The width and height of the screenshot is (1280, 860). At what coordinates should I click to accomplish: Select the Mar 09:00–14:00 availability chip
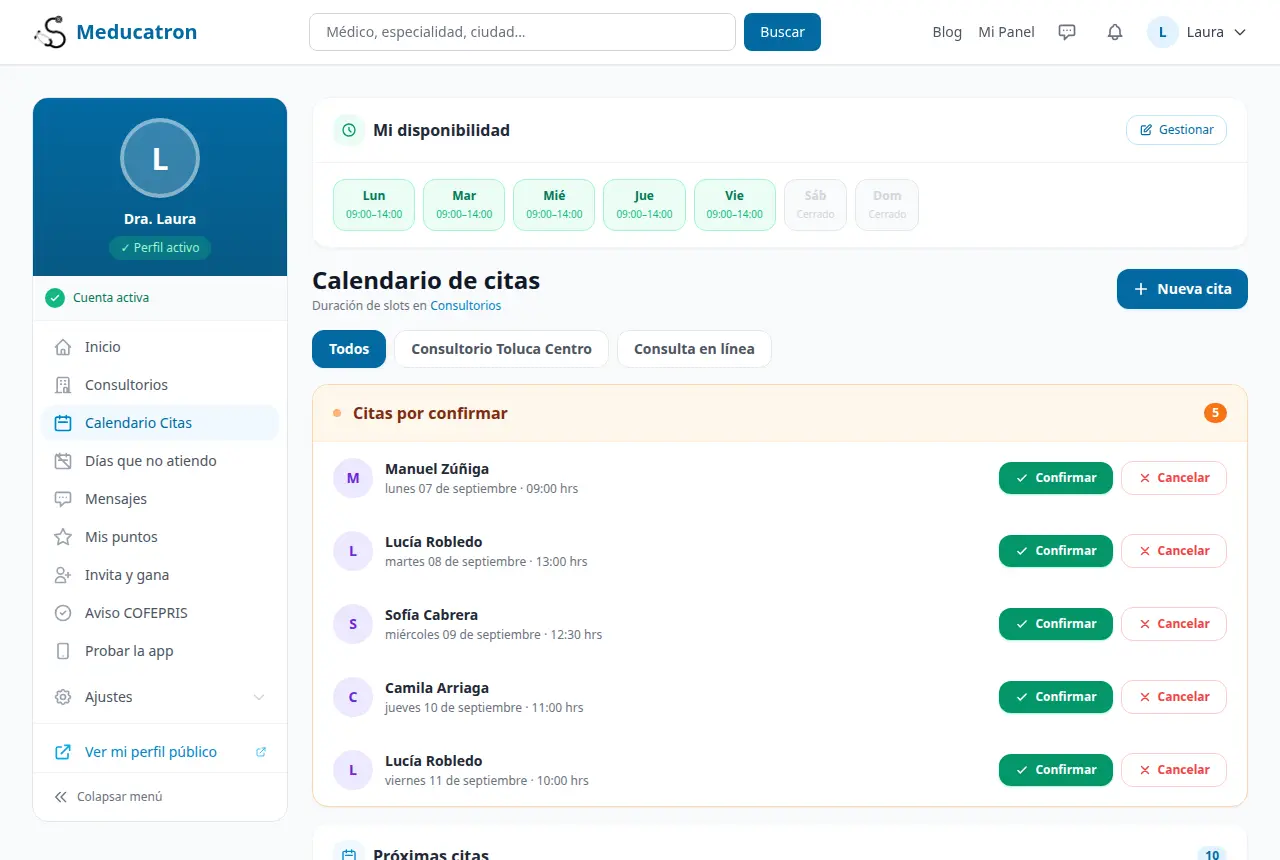click(x=464, y=205)
